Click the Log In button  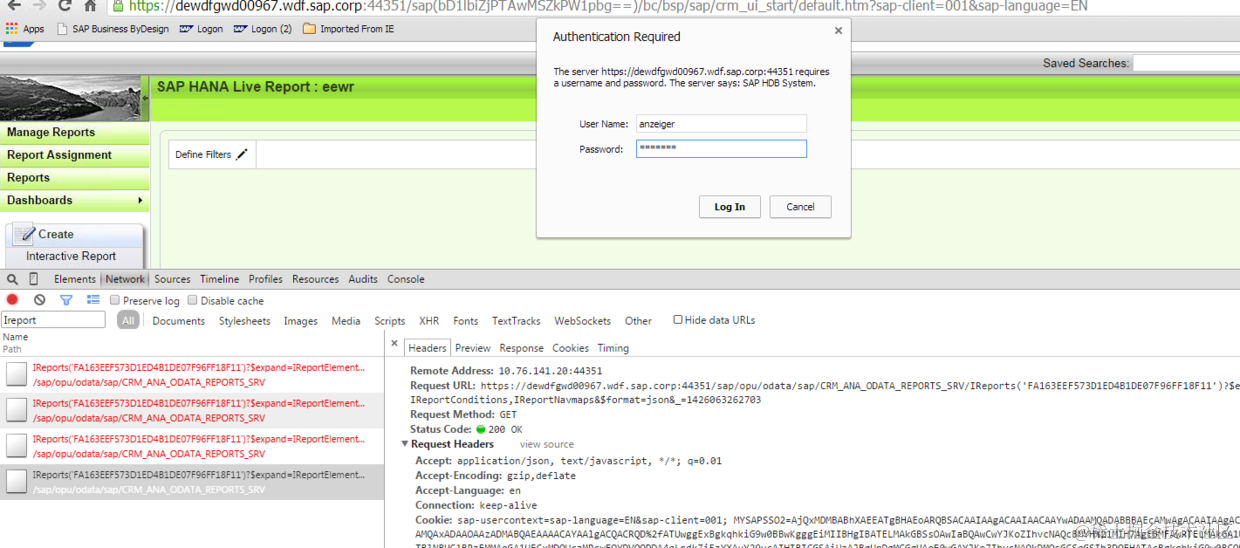tap(730, 207)
